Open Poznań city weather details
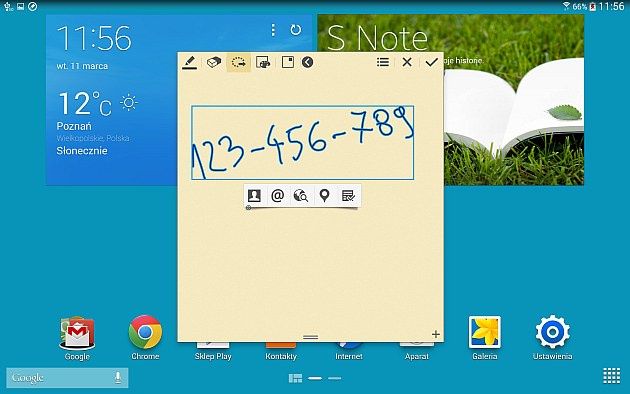Screen dimensions: 630x394 pos(74,126)
